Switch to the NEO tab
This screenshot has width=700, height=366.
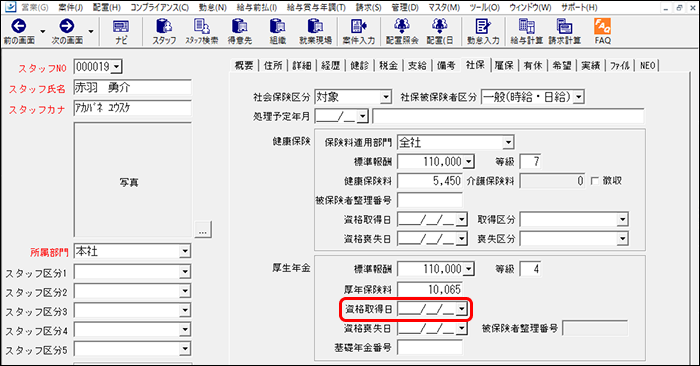(647, 66)
